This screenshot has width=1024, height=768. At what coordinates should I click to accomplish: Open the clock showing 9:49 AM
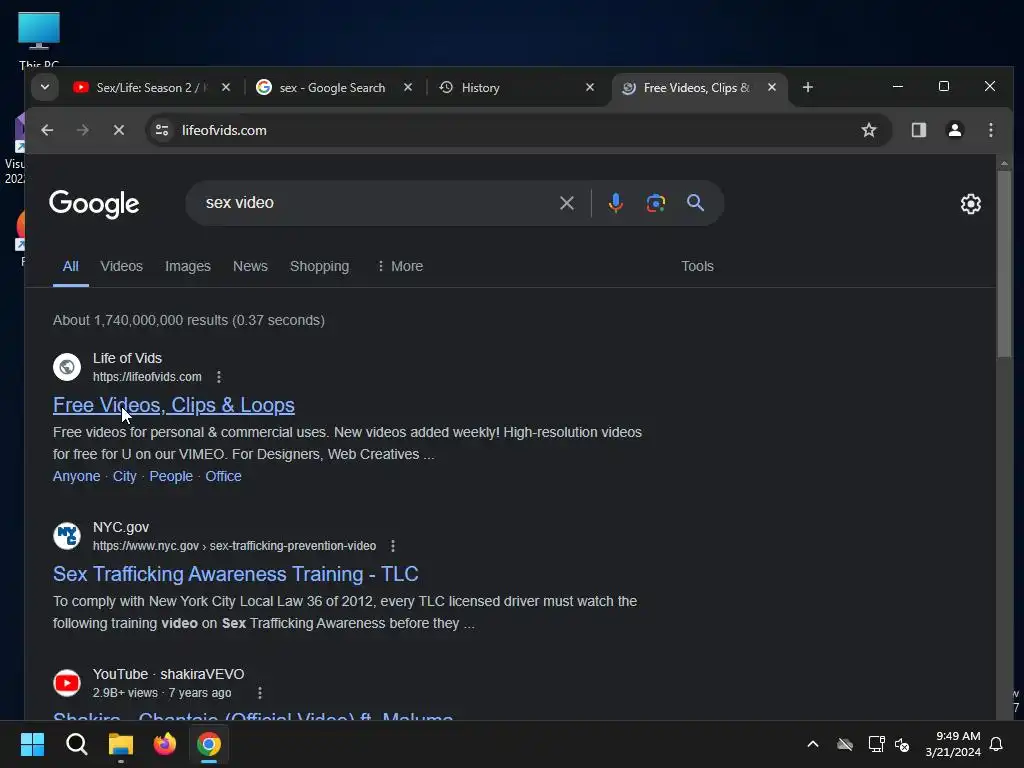click(953, 744)
